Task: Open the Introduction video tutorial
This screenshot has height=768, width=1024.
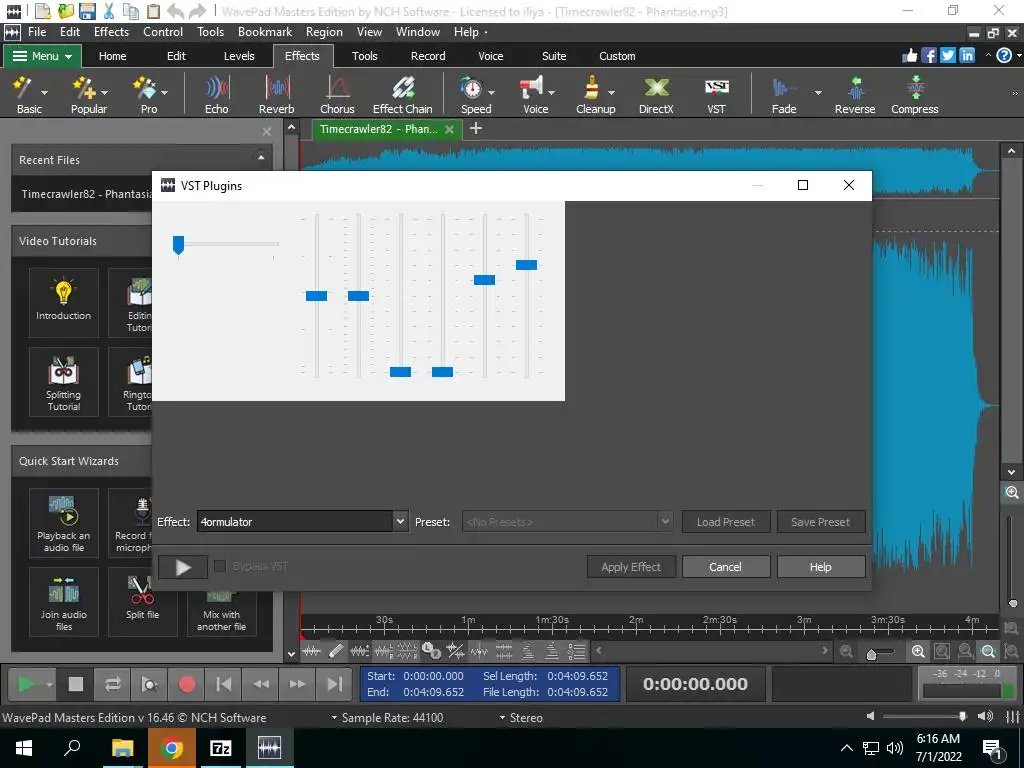Action: tap(63, 302)
